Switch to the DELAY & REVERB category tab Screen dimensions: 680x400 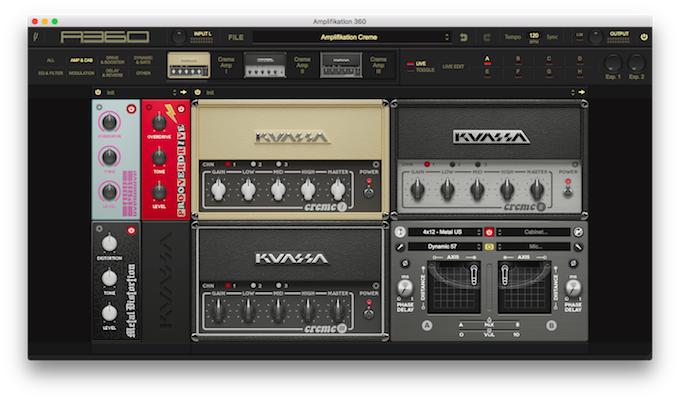[x=112, y=73]
